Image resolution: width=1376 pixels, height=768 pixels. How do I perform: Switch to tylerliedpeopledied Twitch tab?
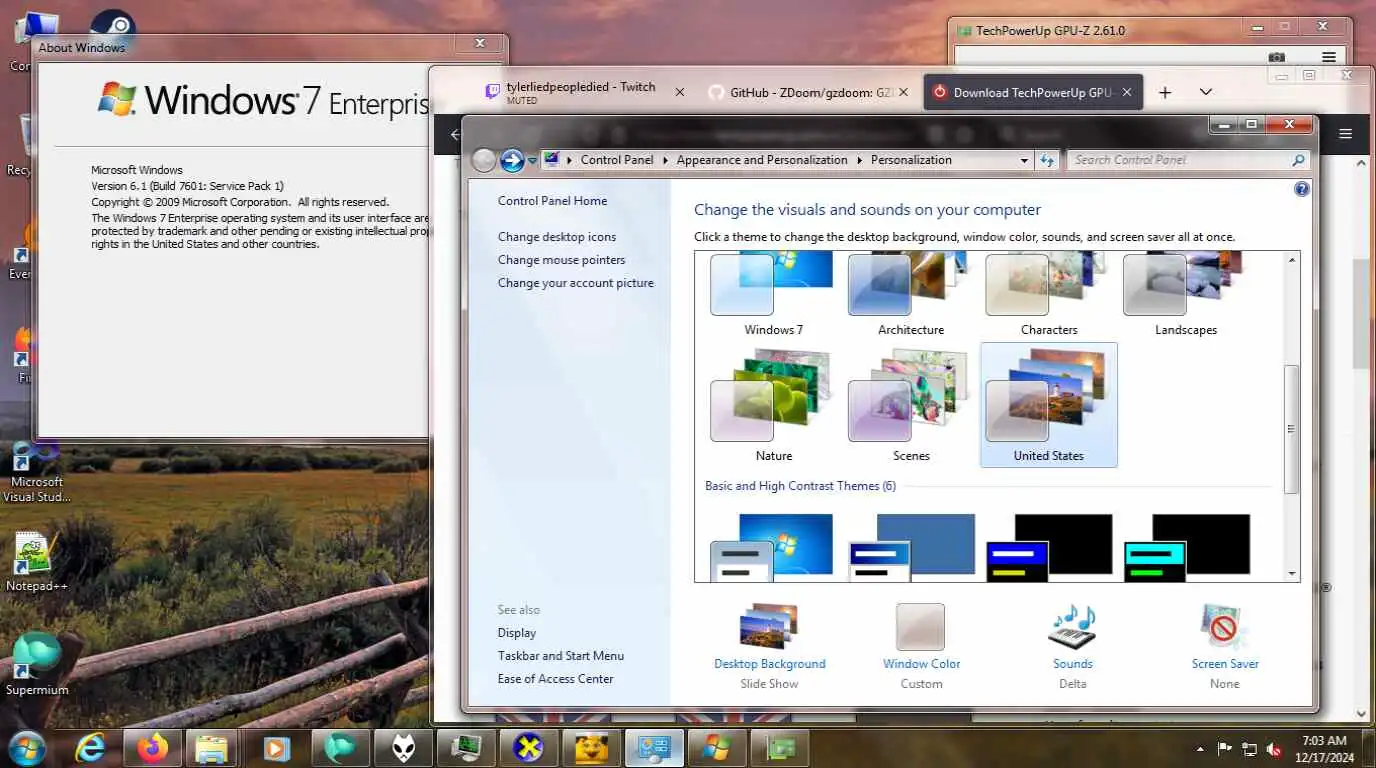coord(581,92)
